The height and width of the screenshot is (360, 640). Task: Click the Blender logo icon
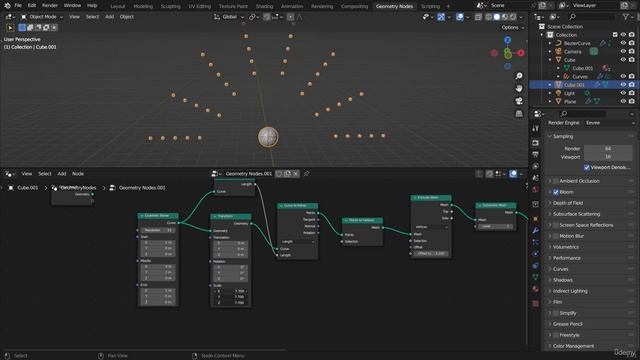click(7, 6)
